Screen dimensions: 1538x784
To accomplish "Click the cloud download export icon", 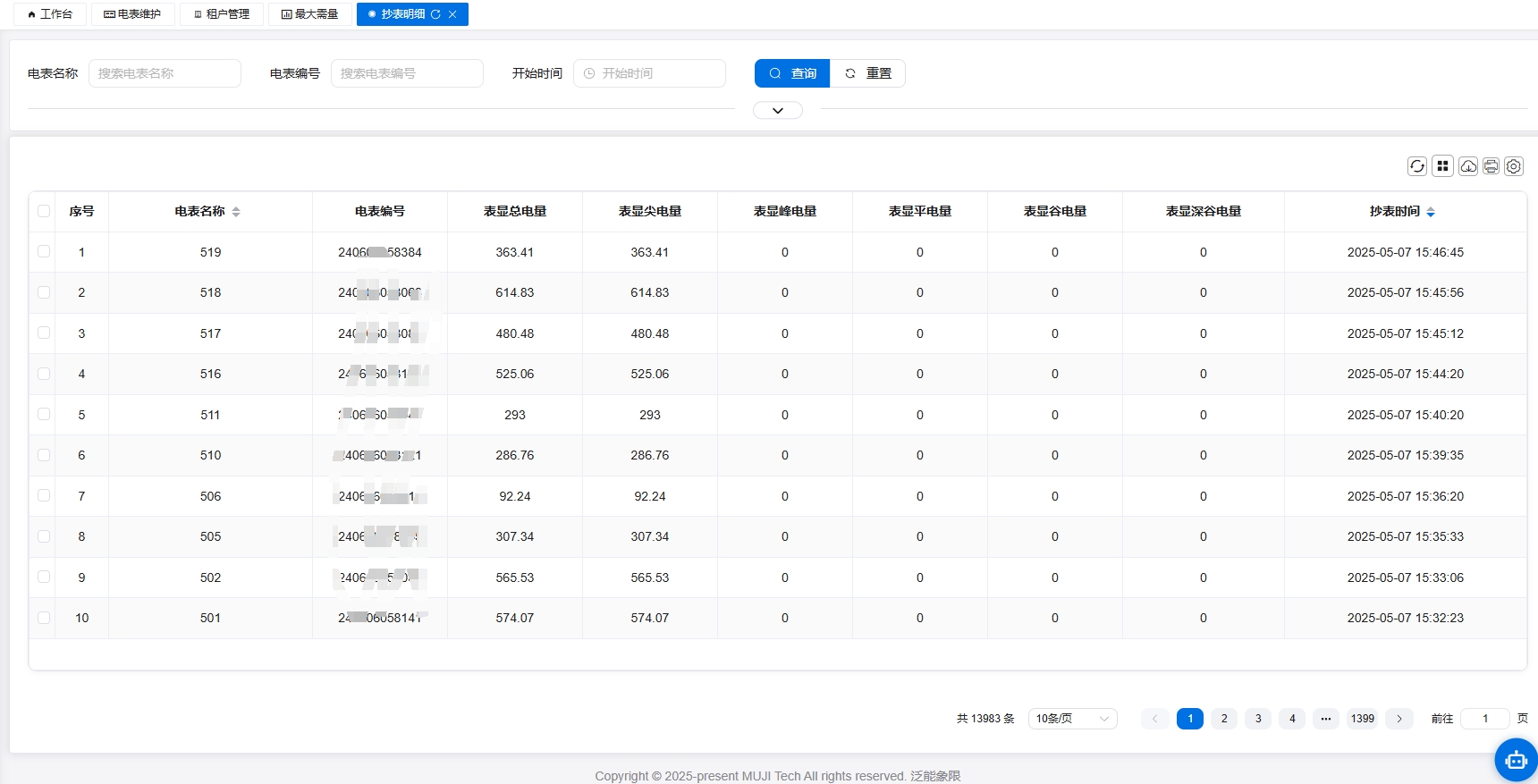I will 1468,166.
